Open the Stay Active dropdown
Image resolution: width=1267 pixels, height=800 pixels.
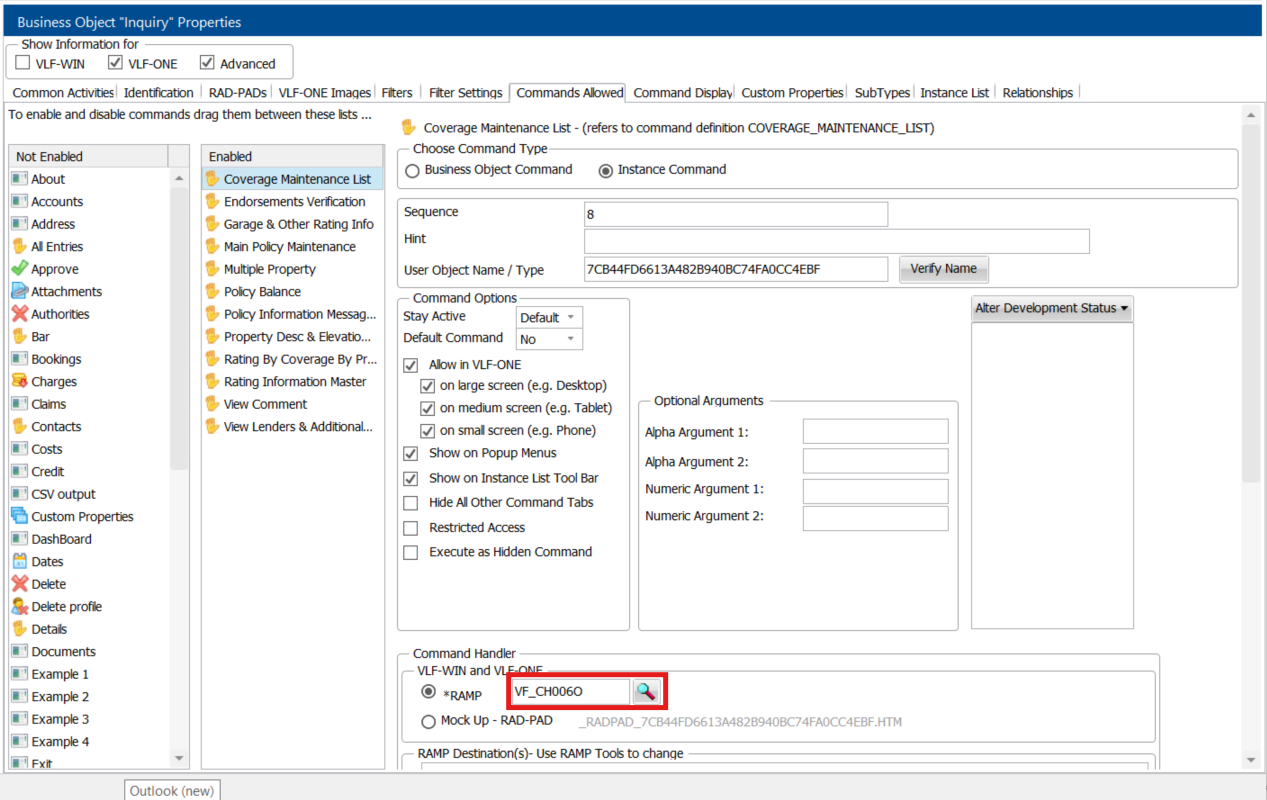pos(549,317)
